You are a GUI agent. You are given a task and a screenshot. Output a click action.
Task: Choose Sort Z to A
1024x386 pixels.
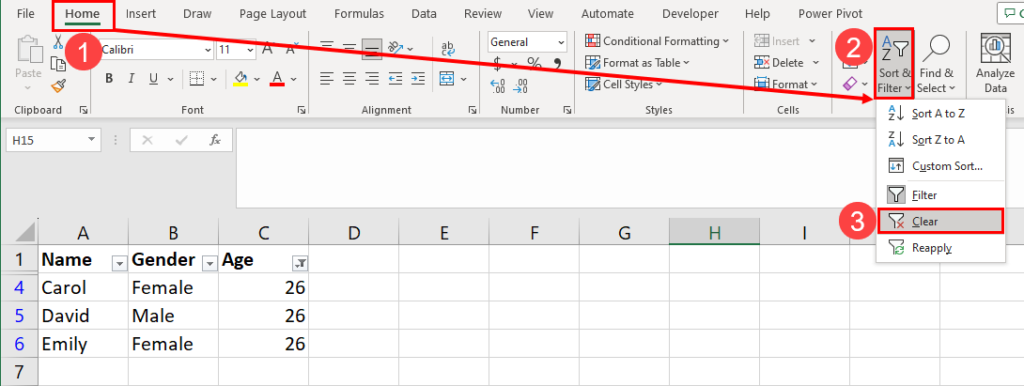(x=940, y=140)
